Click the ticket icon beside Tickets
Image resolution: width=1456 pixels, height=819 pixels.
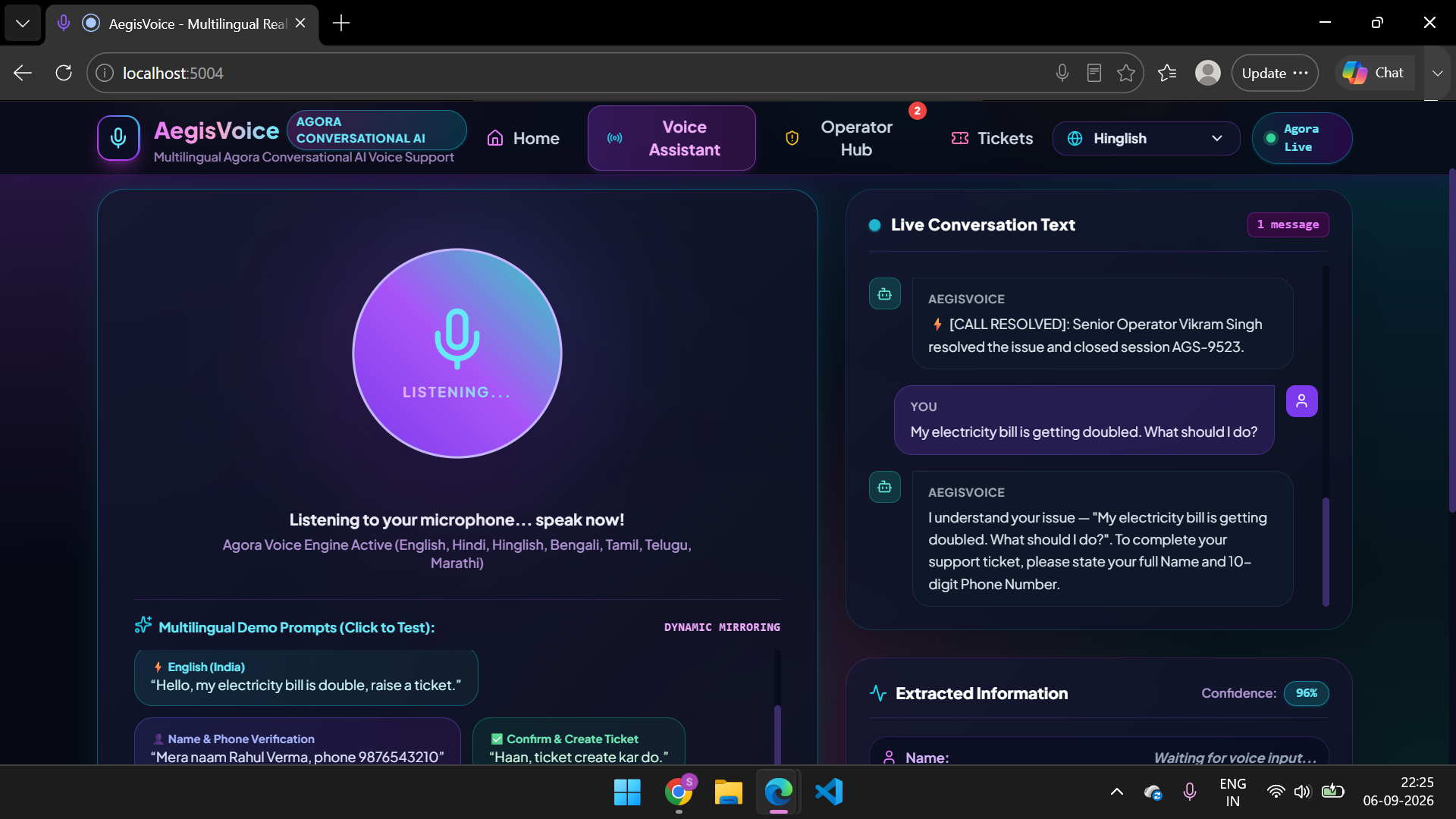(x=960, y=138)
